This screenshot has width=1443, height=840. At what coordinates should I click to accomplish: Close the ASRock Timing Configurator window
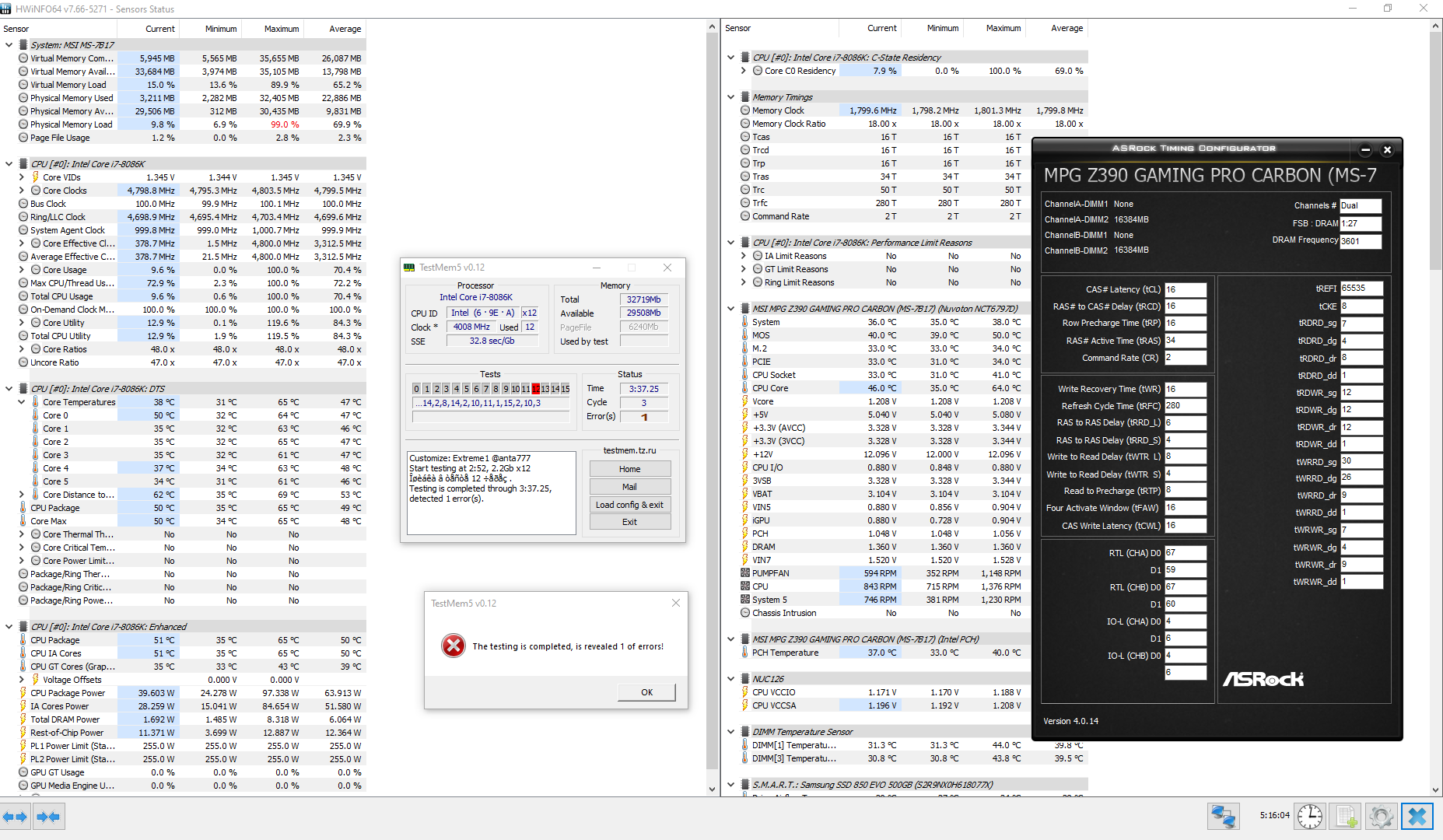(x=1386, y=149)
